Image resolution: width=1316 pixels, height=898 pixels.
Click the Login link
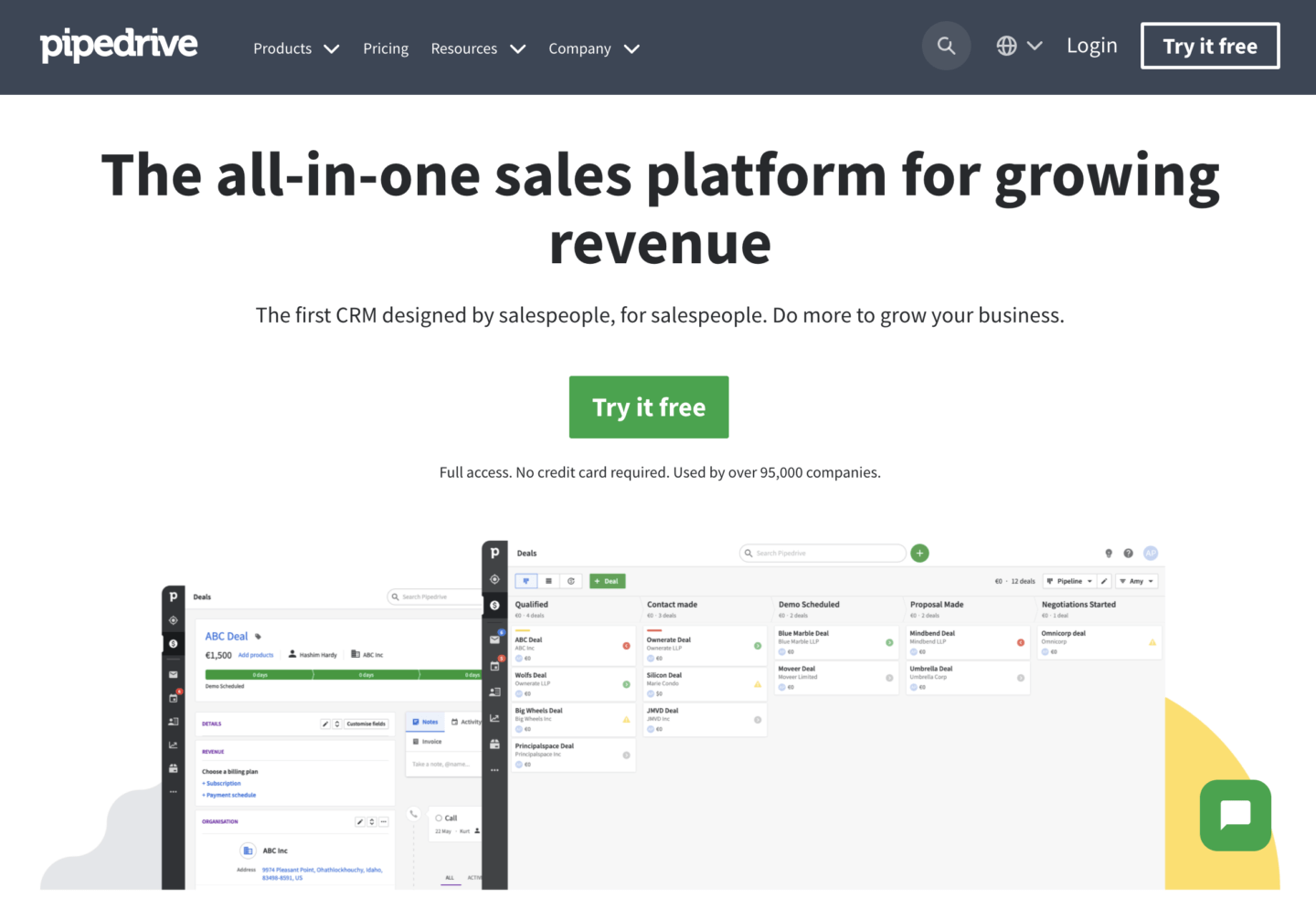point(1092,46)
